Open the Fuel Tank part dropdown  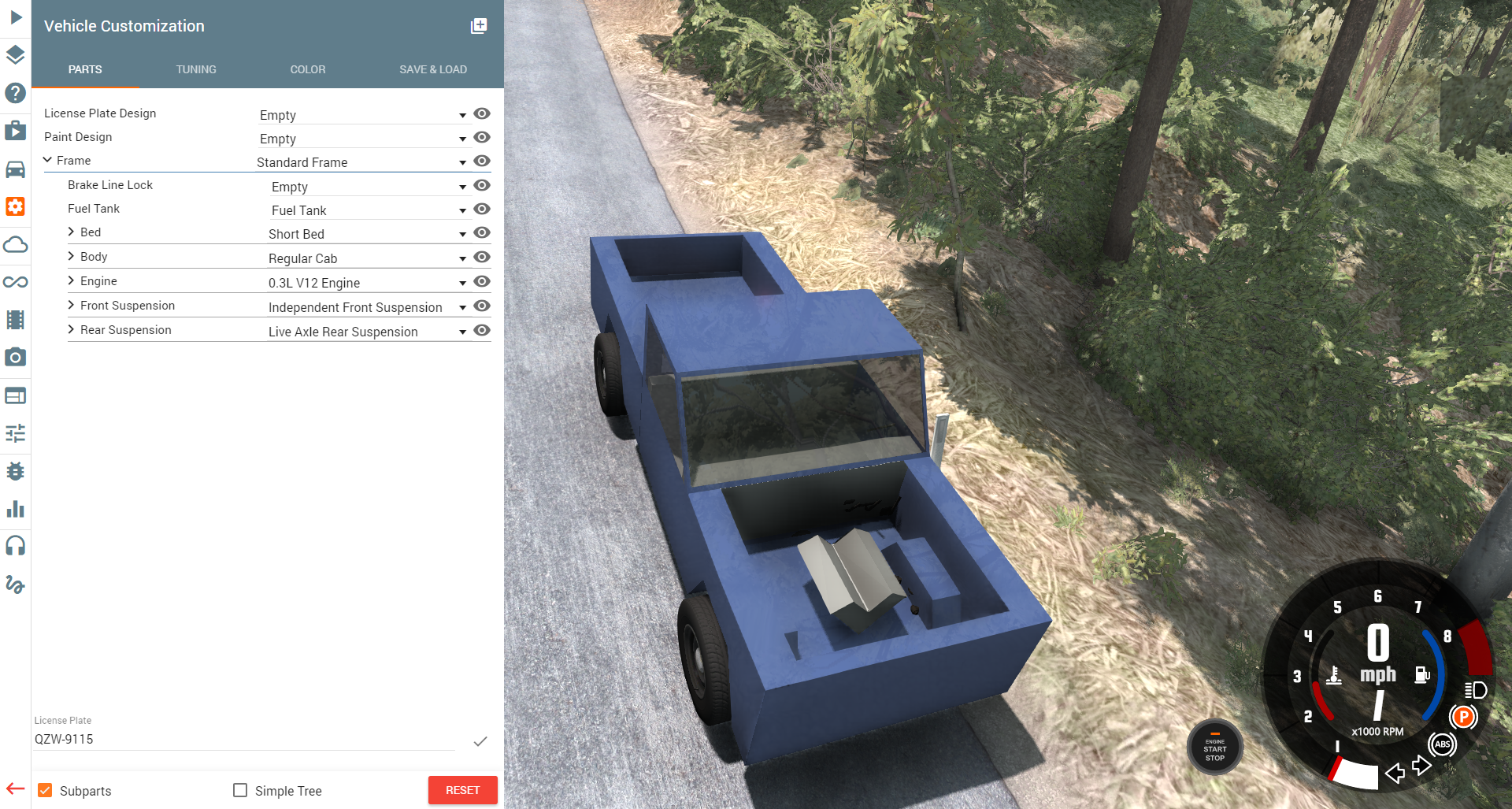[369, 210]
